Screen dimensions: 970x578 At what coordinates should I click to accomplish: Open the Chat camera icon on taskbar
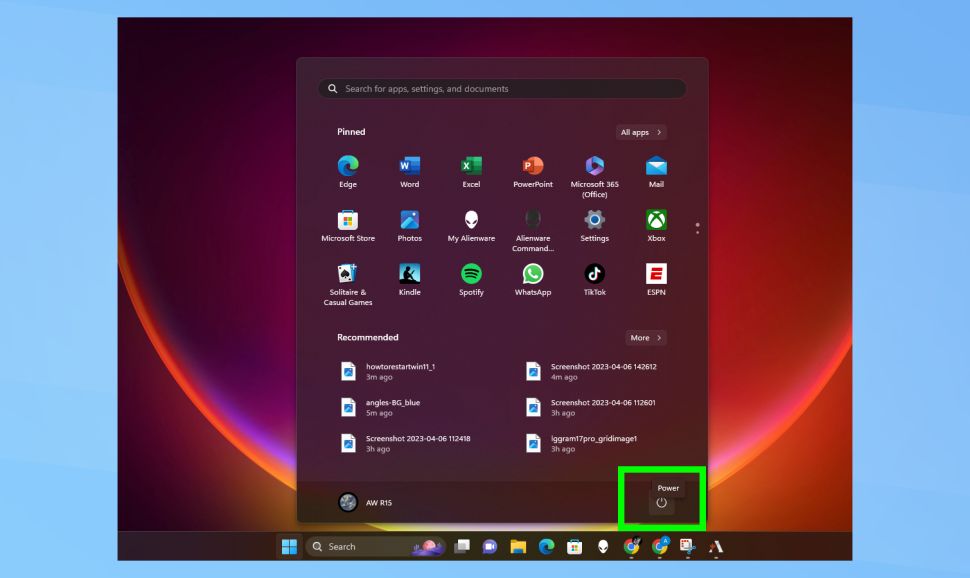tap(490, 546)
